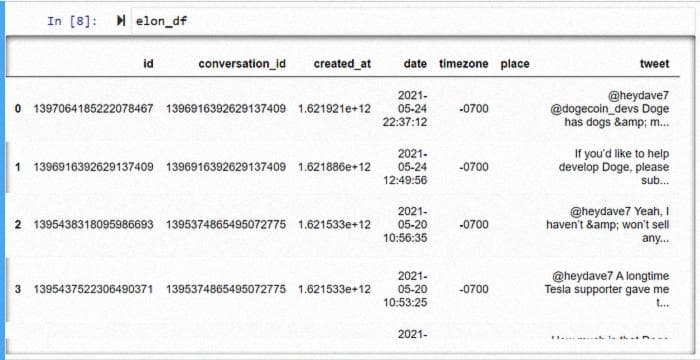
Task: Click row index 3 label
Action: [x=18, y=289]
